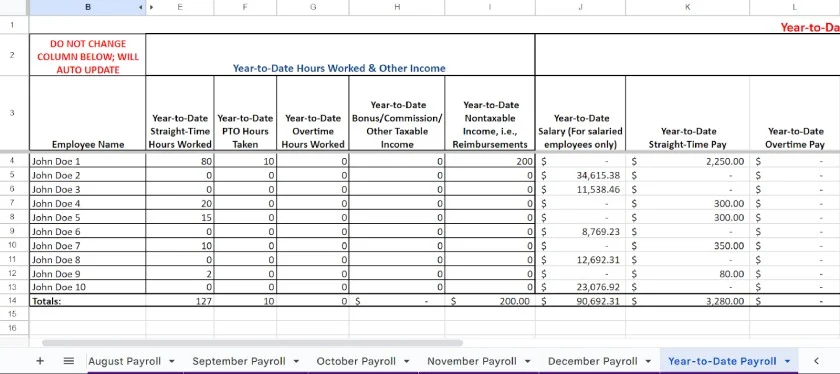Open December Payroll tab dropdown arrow
This screenshot has height=374, width=840.
tap(648, 361)
